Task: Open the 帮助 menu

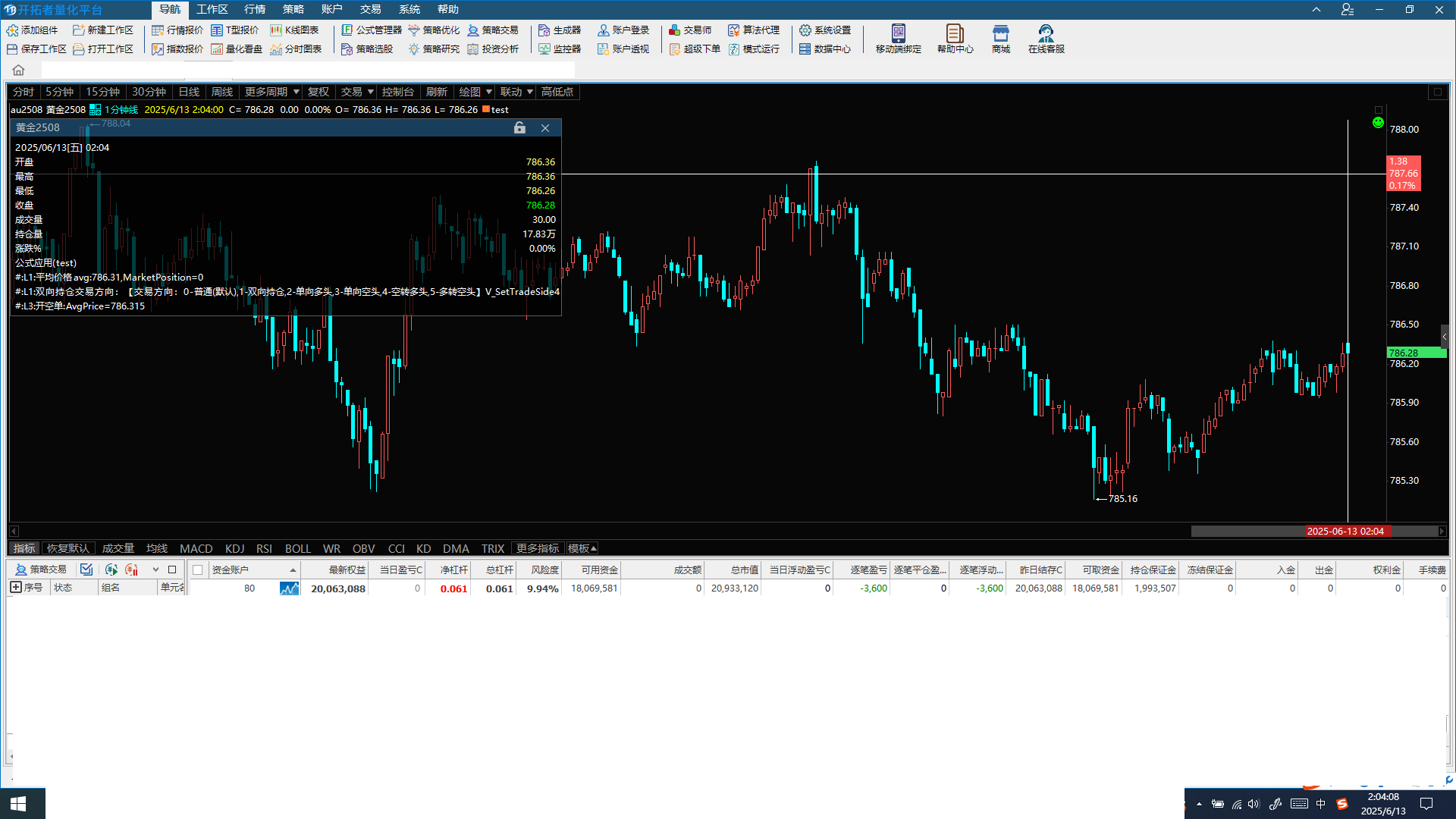Action: pos(448,9)
